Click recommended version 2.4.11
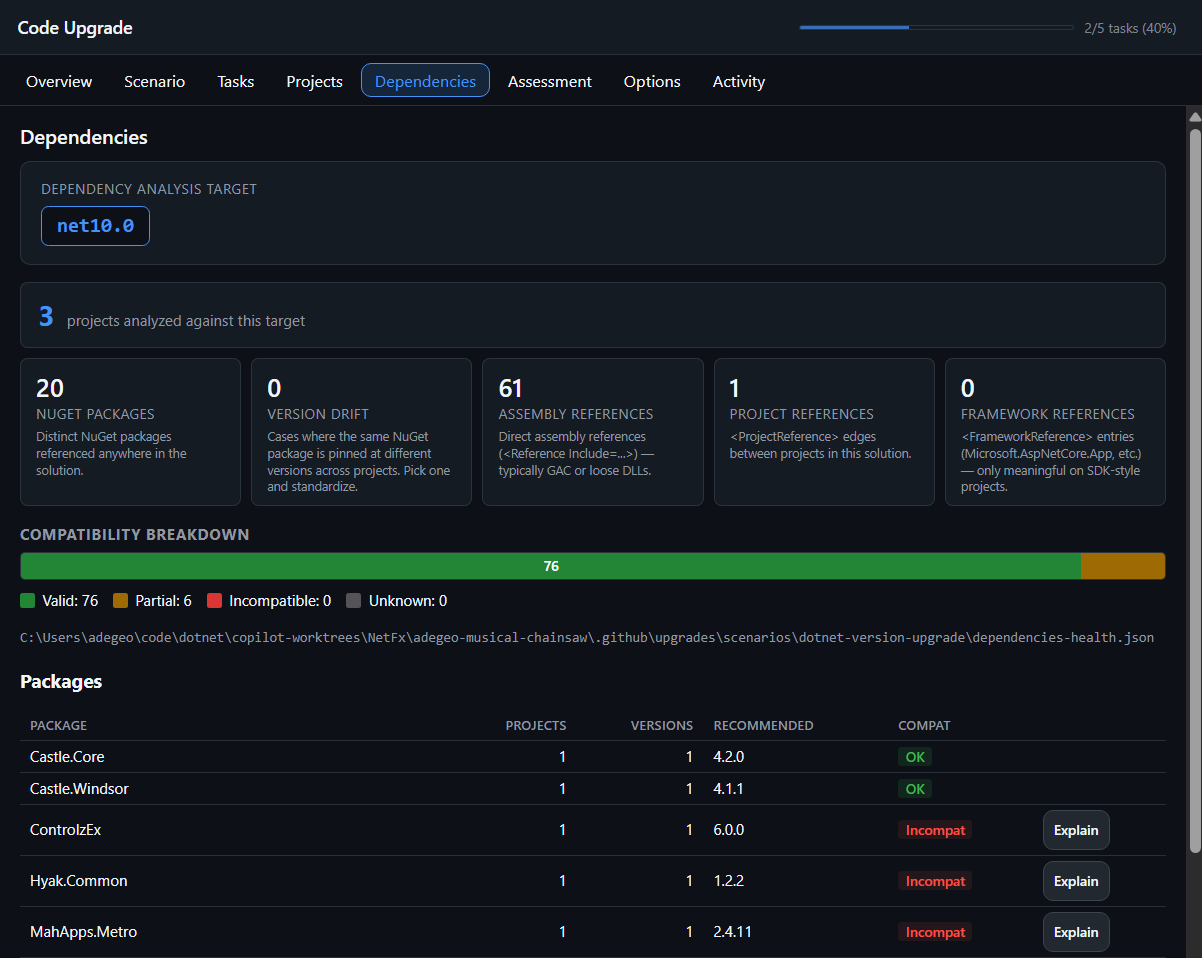Viewport: 1202px width, 958px height. (x=732, y=932)
